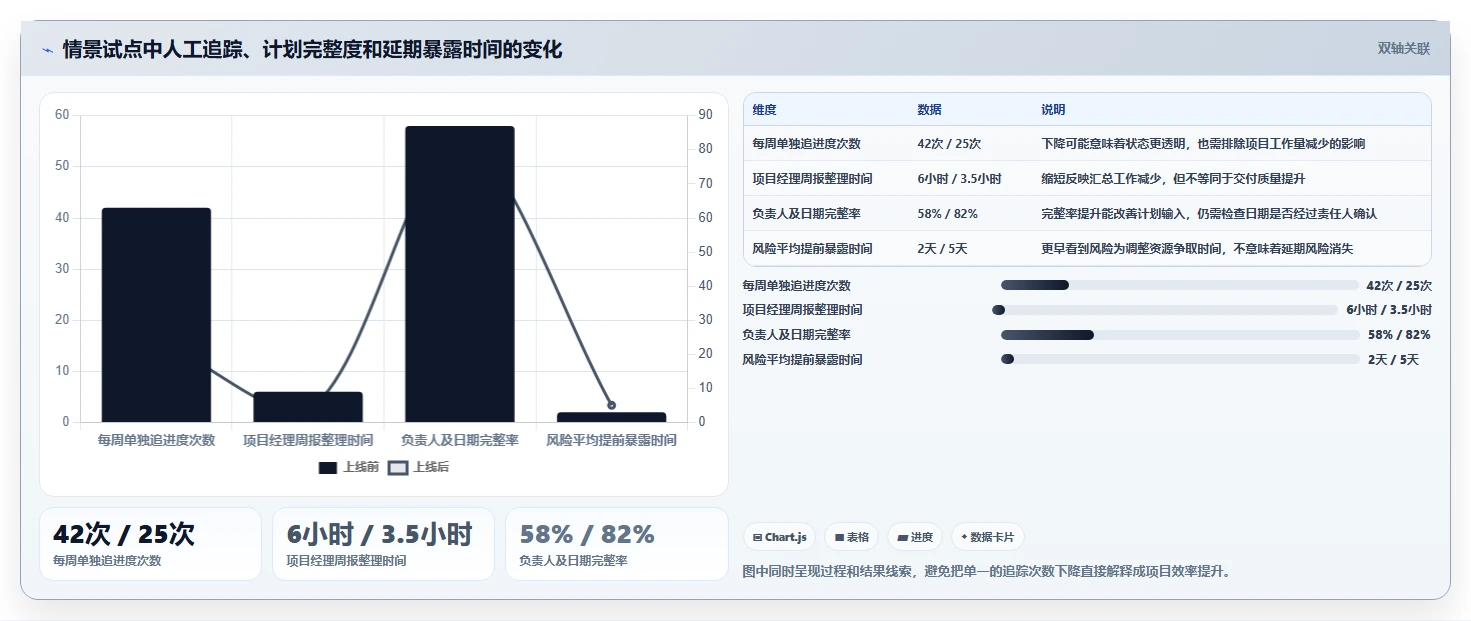Click the 2天 / 5天 progress value label
Image resolution: width=1471 pixels, height=621 pixels.
(x=1393, y=360)
